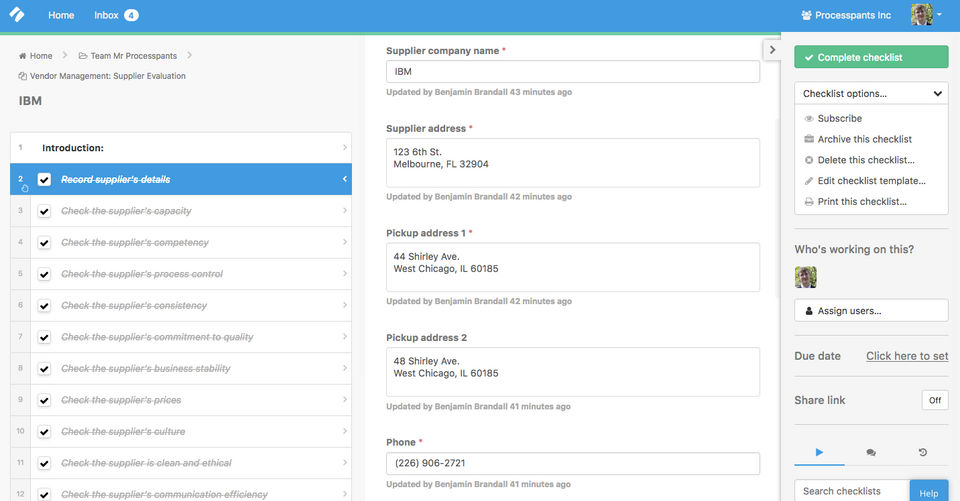Viewport: 960px width, 501px height.
Task: Click the Inbox count badge 4
Action: (x=131, y=15)
